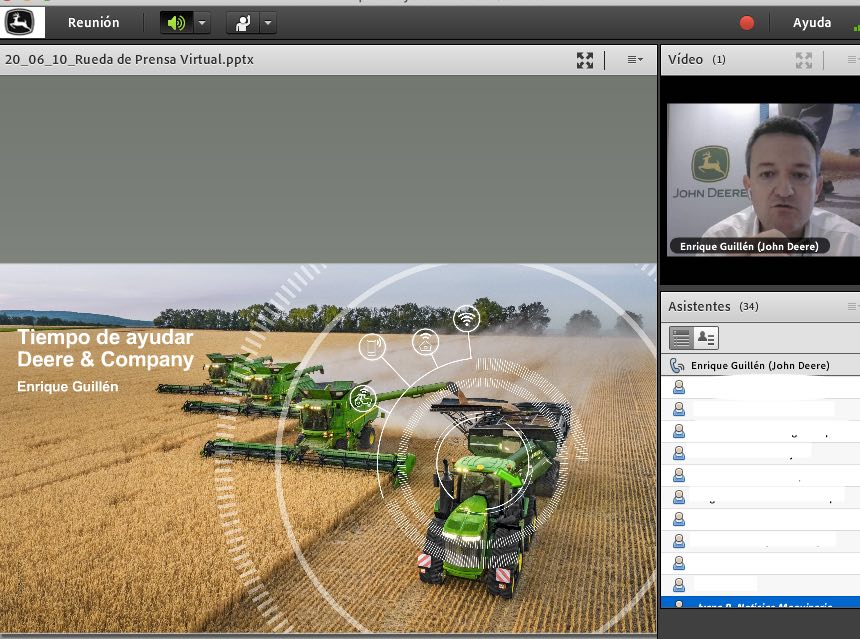Open the presentation pod options menu
Image resolution: width=860 pixels, height=639 pixels.
tap(634, 59)
